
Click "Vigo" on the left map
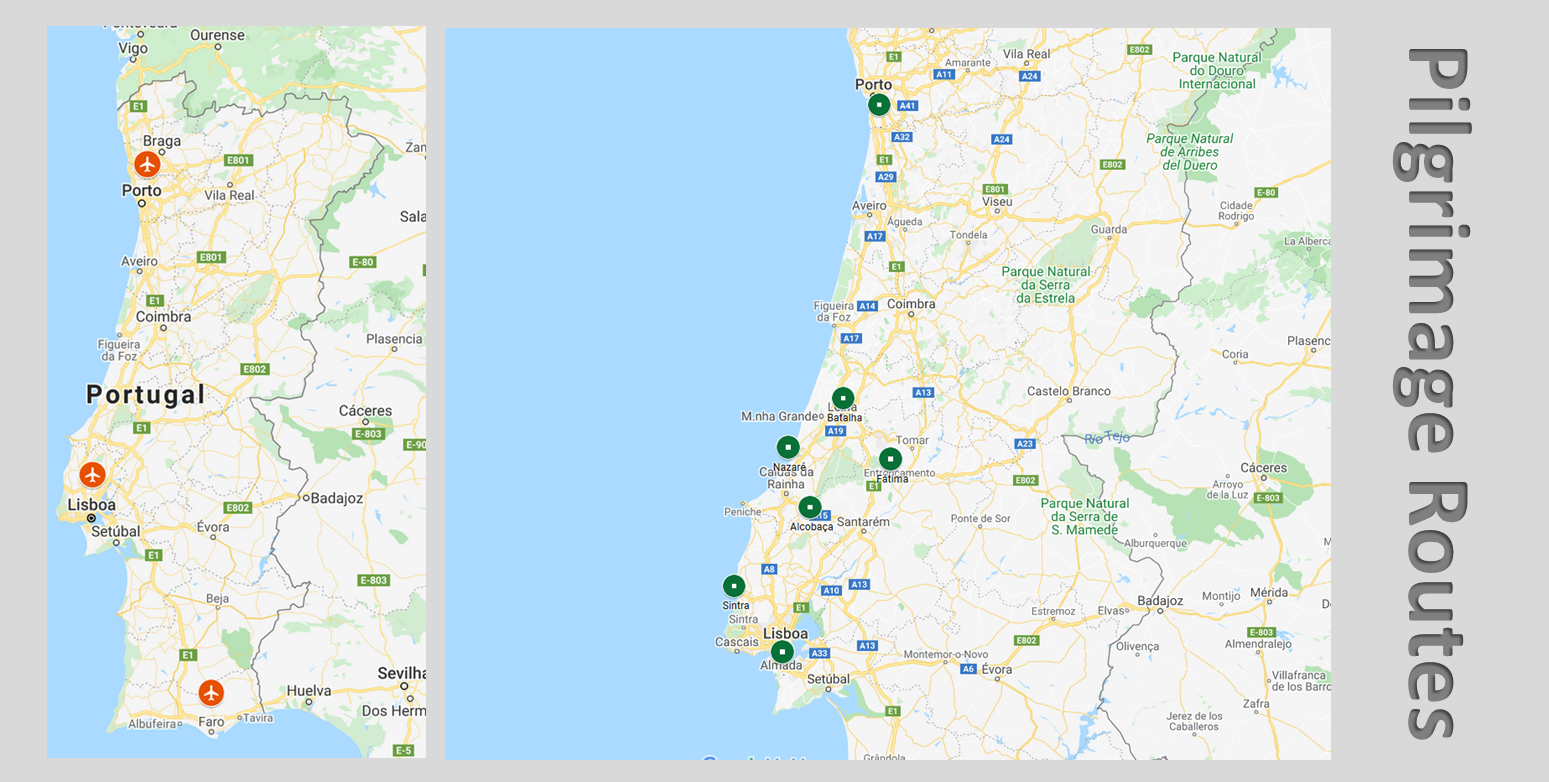[x=133, y=48]
